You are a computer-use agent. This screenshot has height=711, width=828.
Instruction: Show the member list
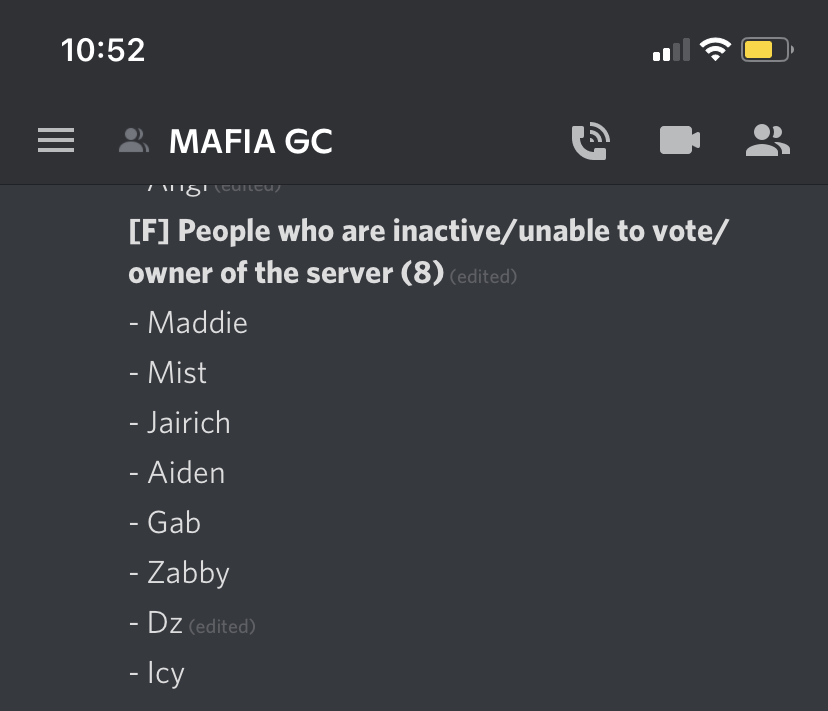(x=768, y=141)
